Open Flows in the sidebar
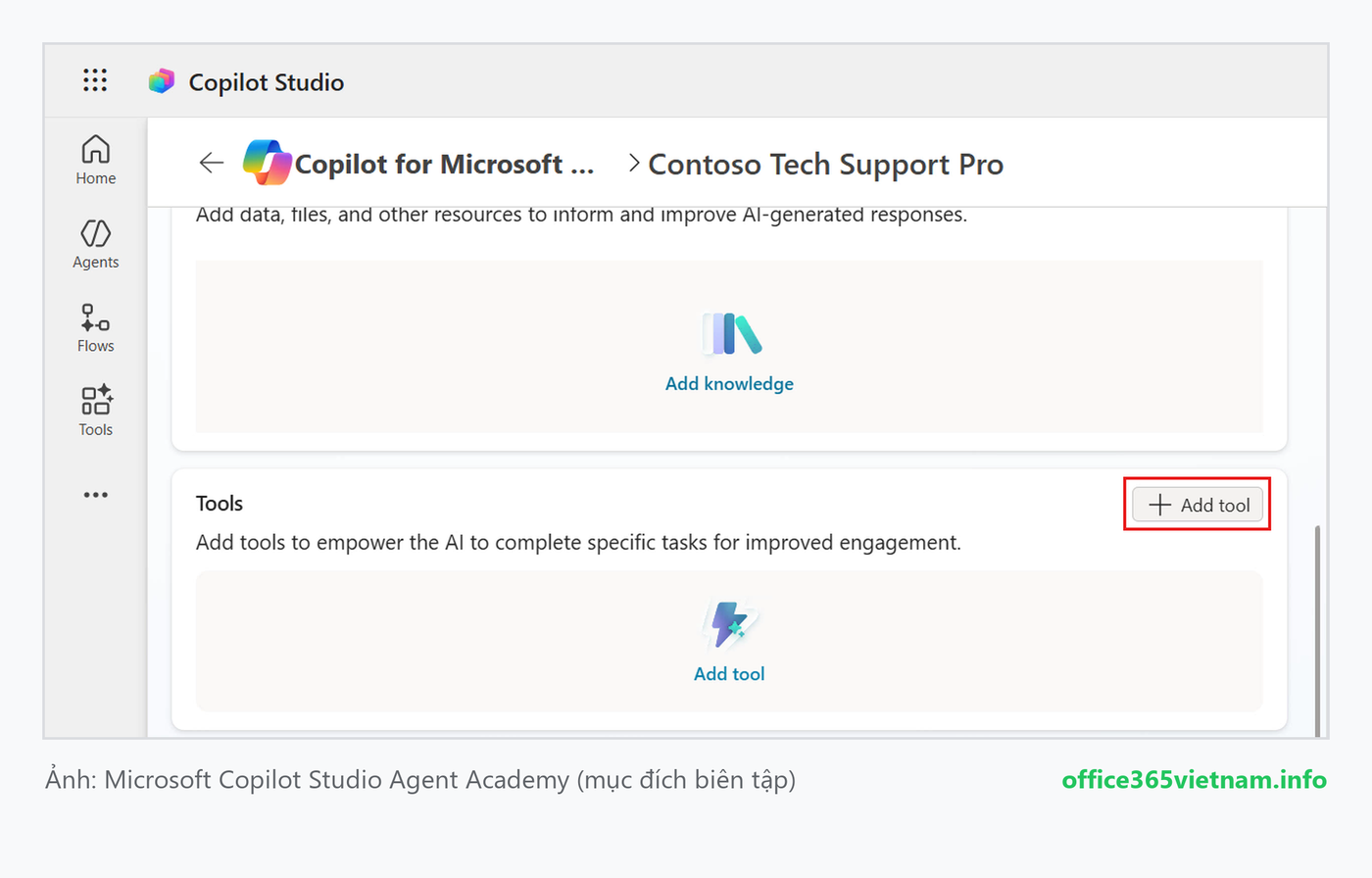The height and width of the screenshot is (878, 1372). (96, 327)
